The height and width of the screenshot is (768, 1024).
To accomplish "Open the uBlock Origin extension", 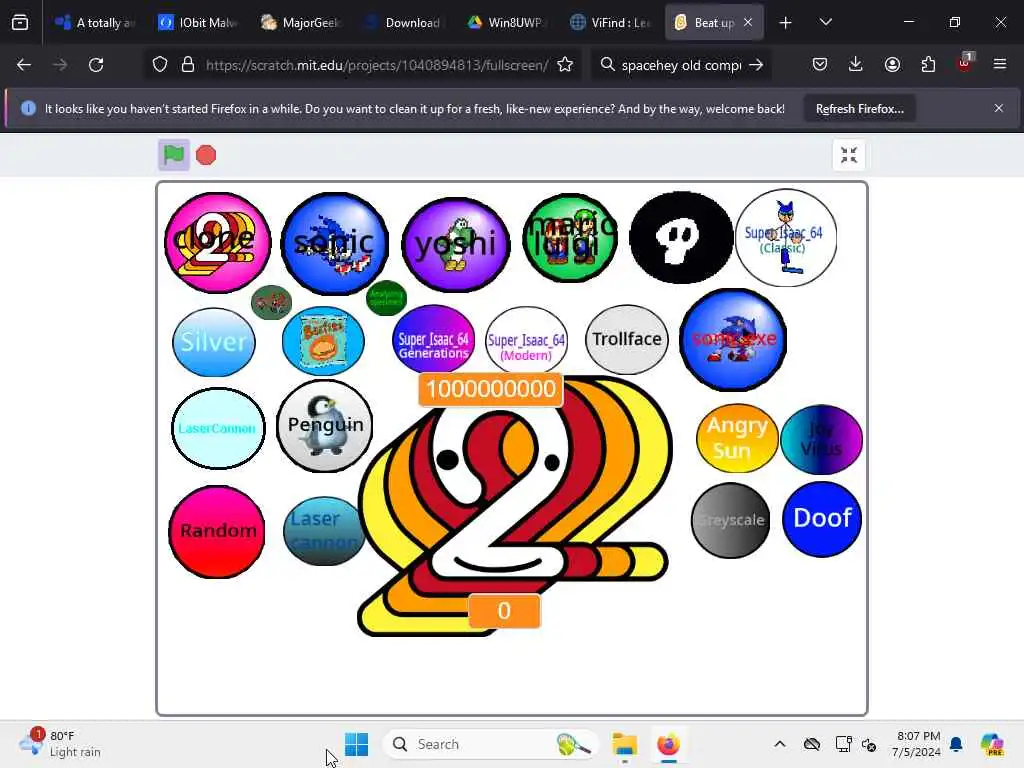I will pyautogui.click(x=964, y=64).
